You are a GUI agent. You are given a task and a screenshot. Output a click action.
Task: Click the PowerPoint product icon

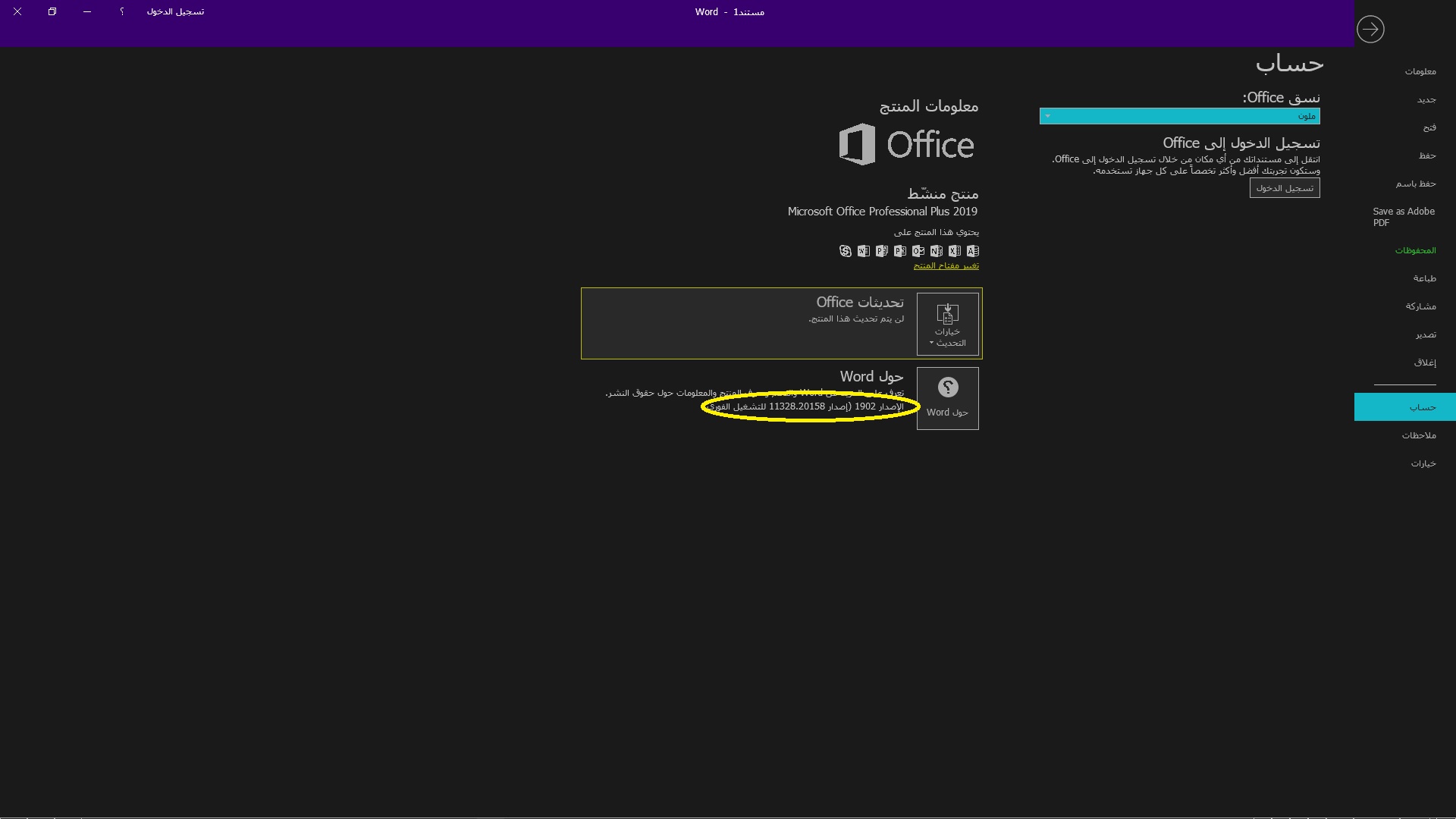tap(900, 251)
